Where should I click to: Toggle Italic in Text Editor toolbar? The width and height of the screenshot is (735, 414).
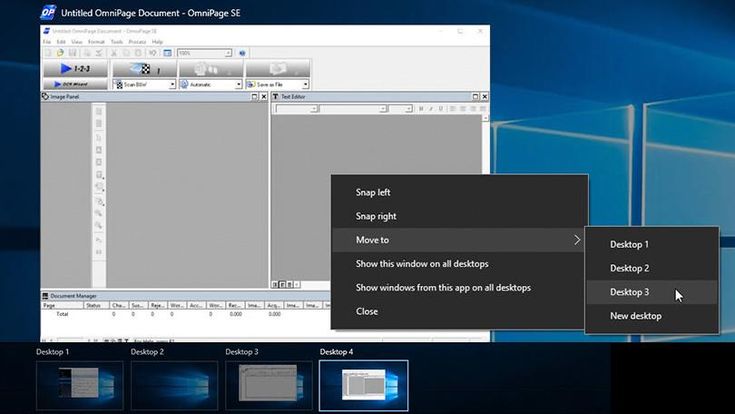[431, 109]
